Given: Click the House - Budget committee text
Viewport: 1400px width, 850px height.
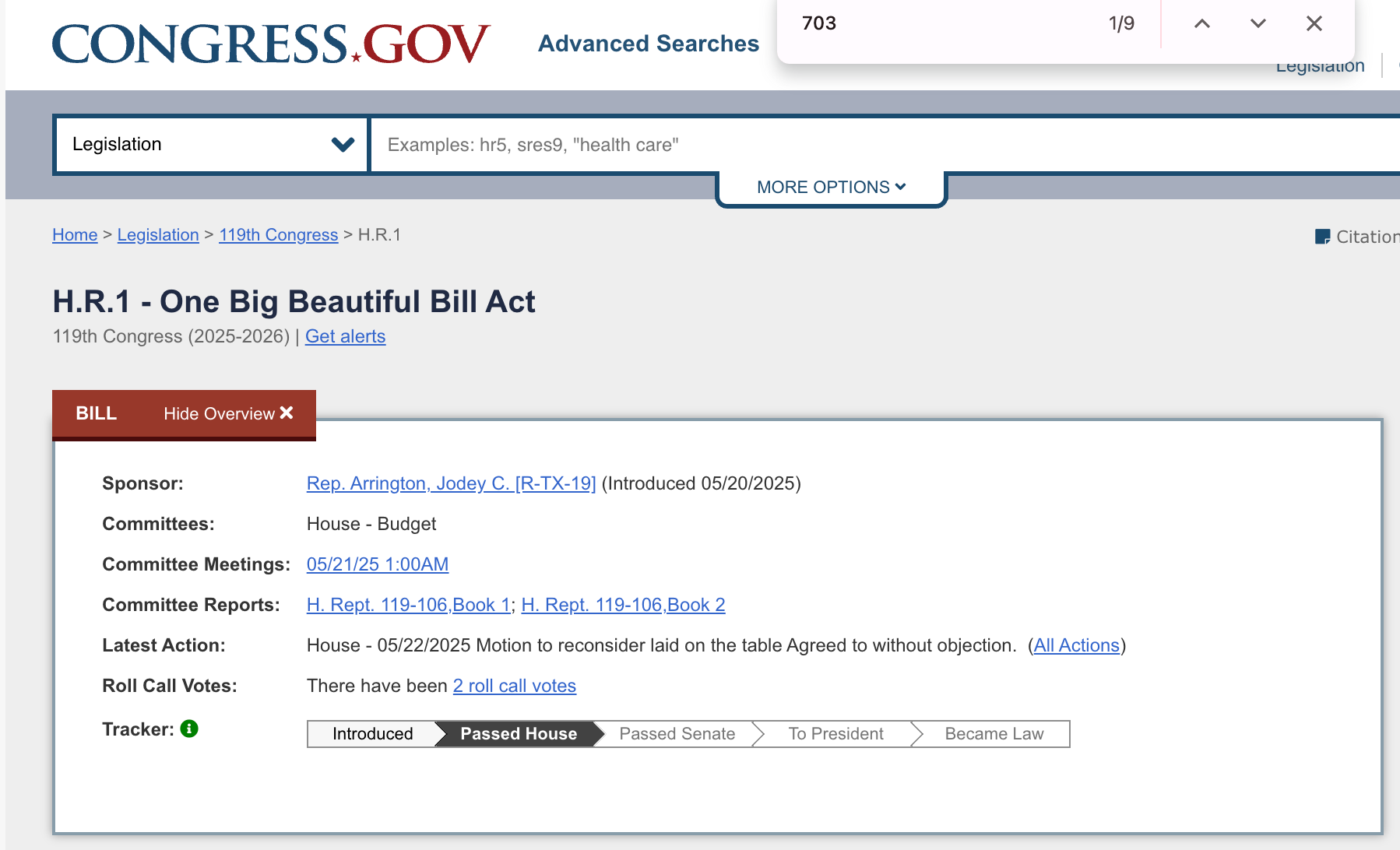Looking at the screenshot, I should 371,524.
